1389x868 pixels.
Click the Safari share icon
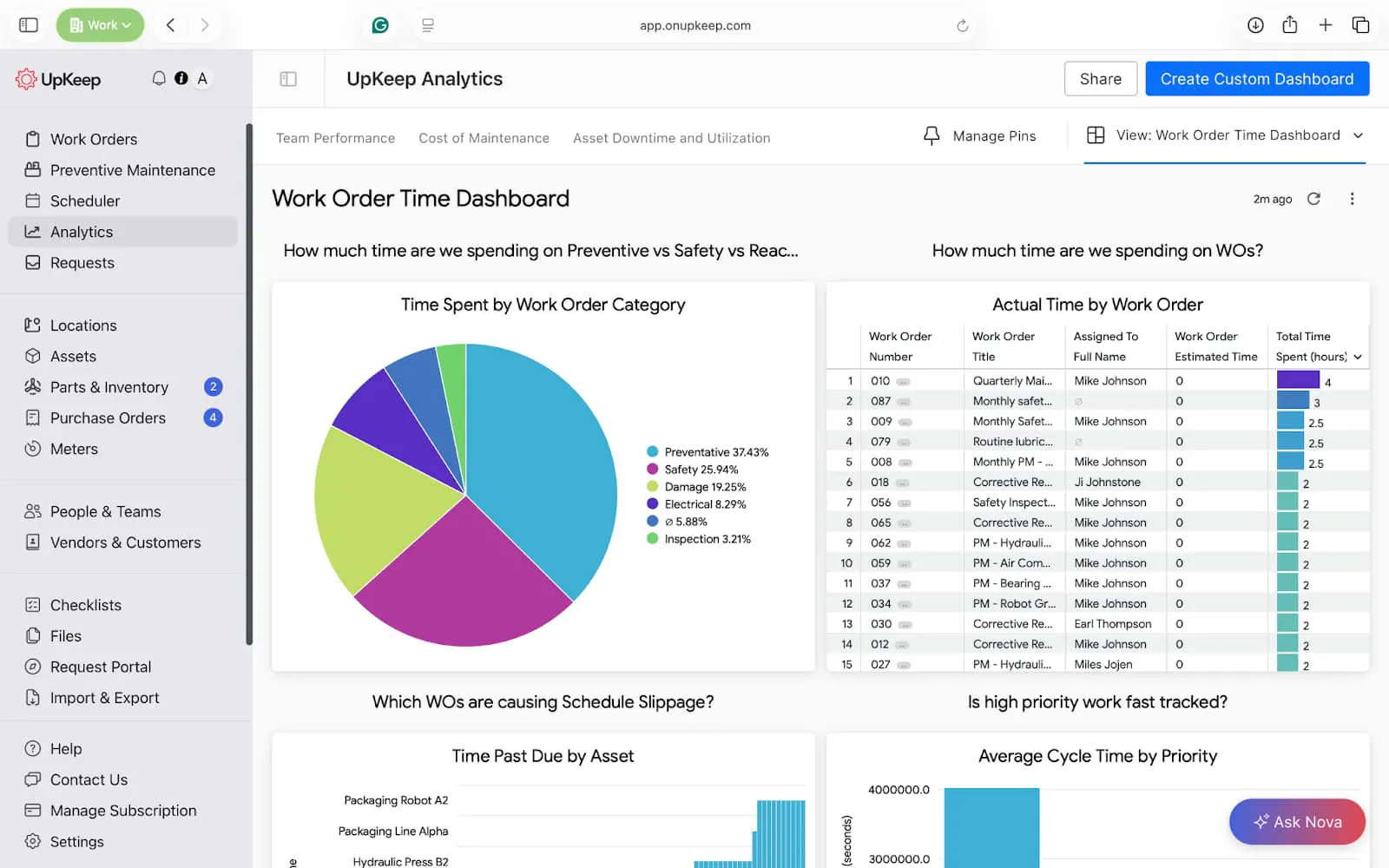(x=1290, y=25)
